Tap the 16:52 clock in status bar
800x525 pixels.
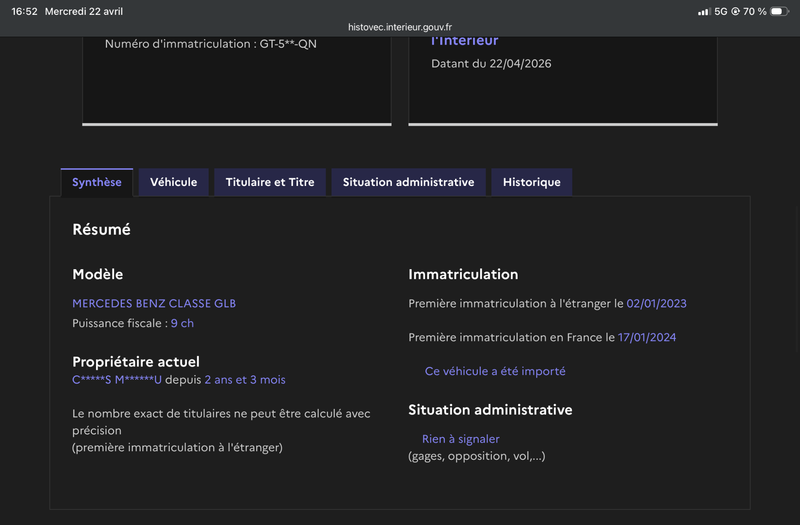pos(24,11)
